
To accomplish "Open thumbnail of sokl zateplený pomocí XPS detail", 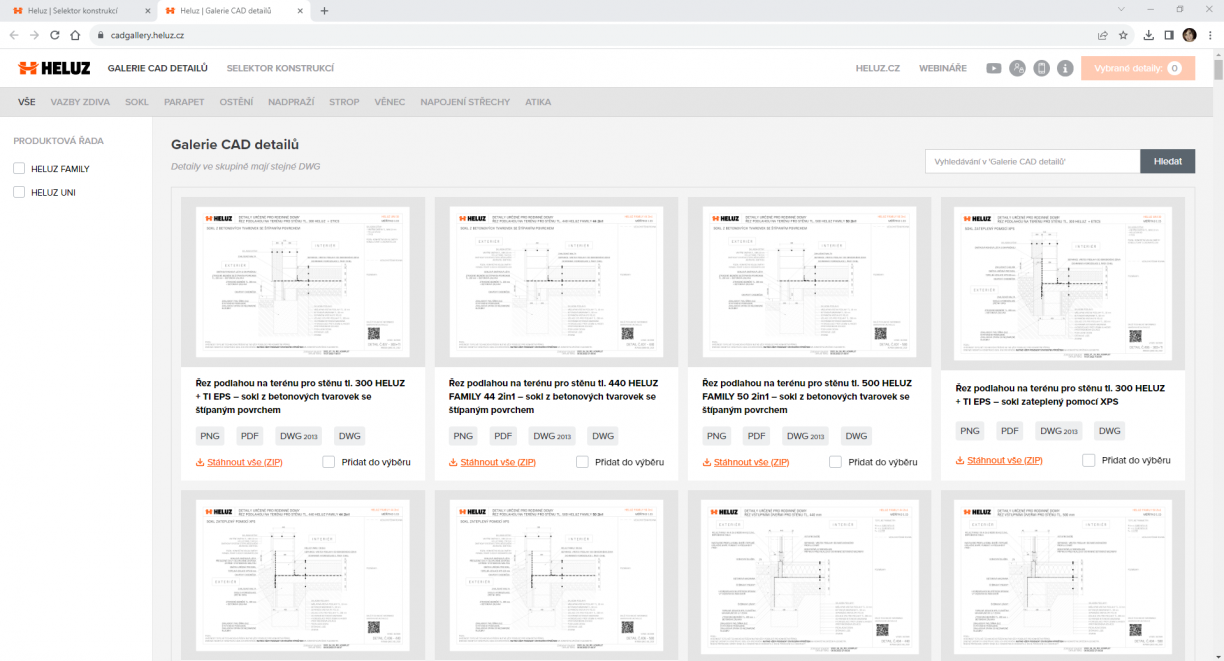I will (1063, 284).
